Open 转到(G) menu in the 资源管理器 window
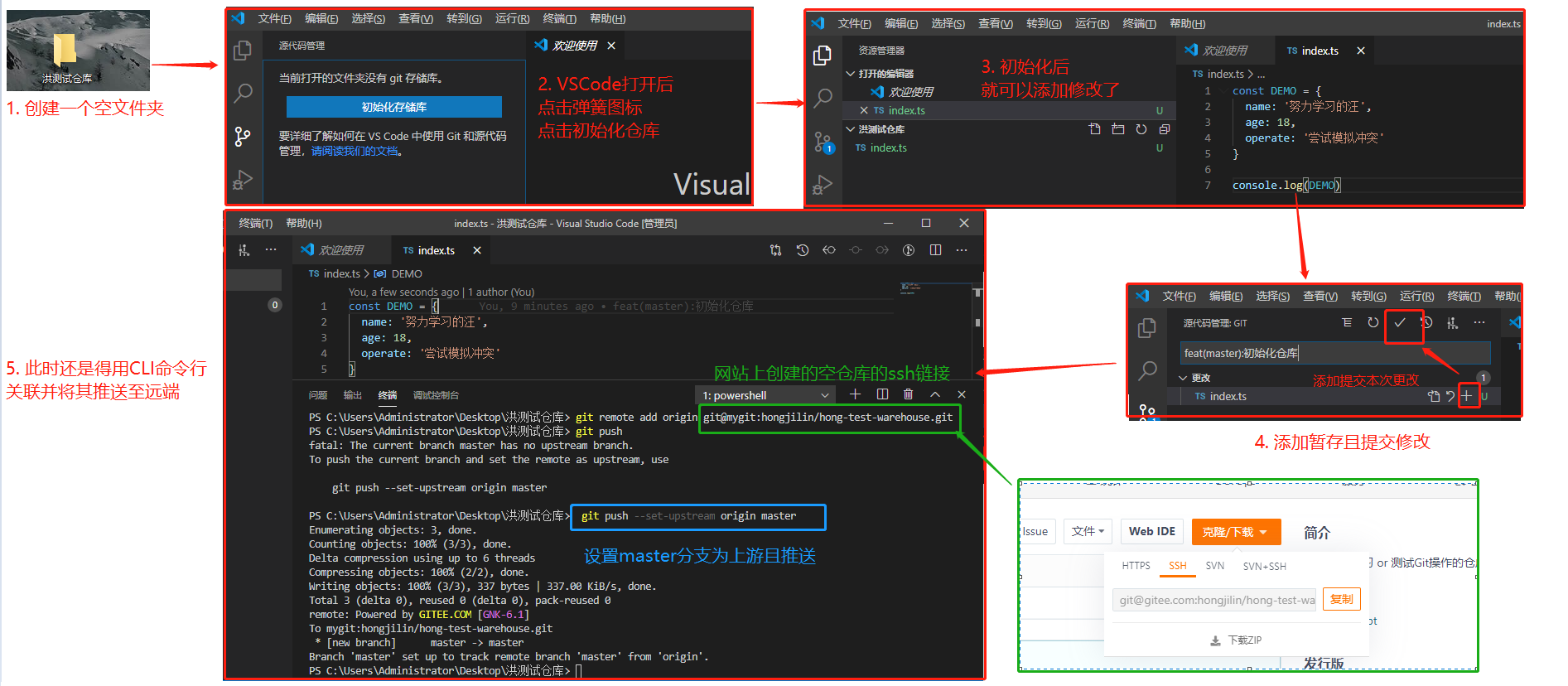This screenshot has height=686, width=1568. point(1044,23)
